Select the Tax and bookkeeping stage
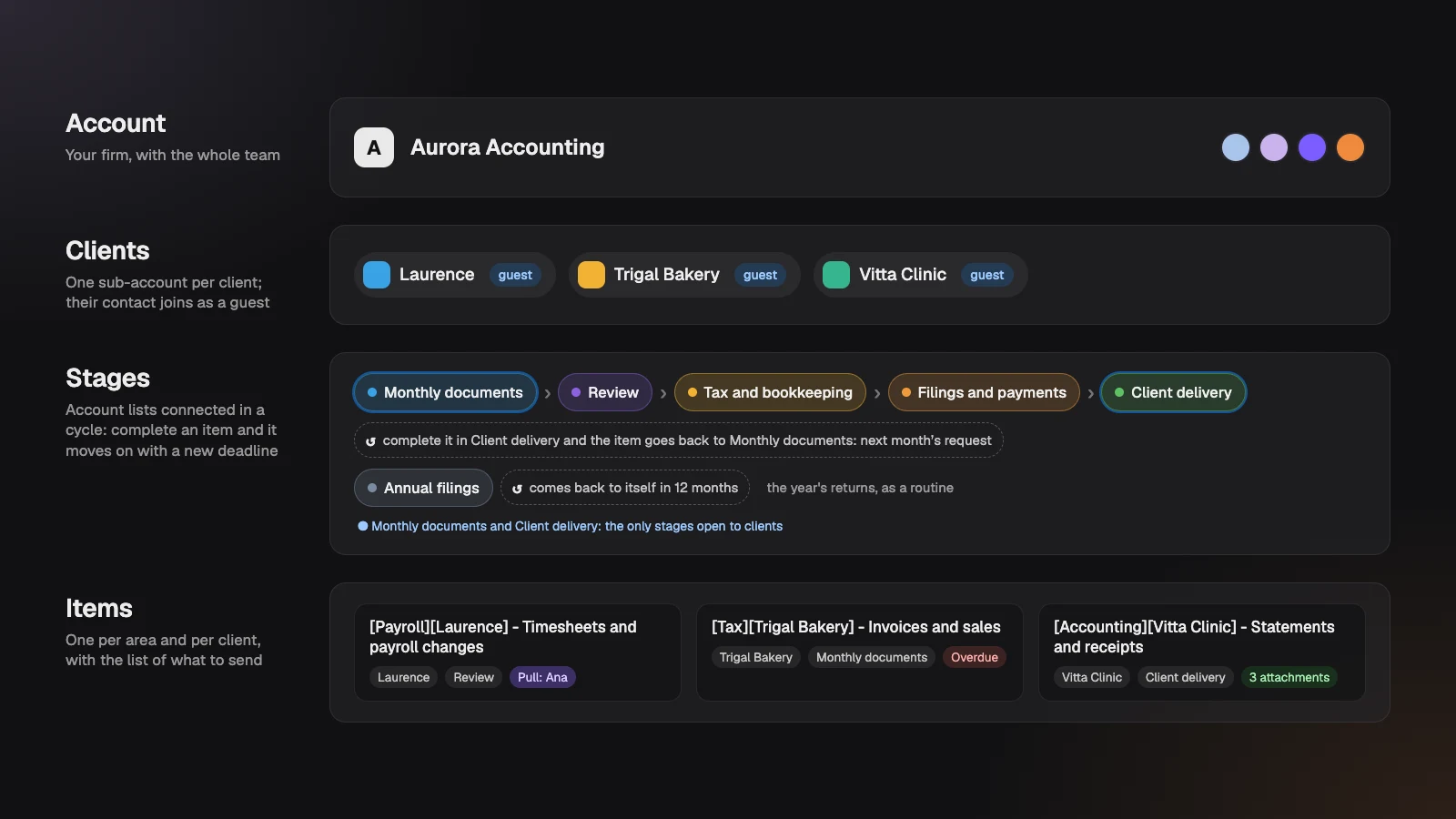Screen dimensions: 1456x819 pos(770,392)
